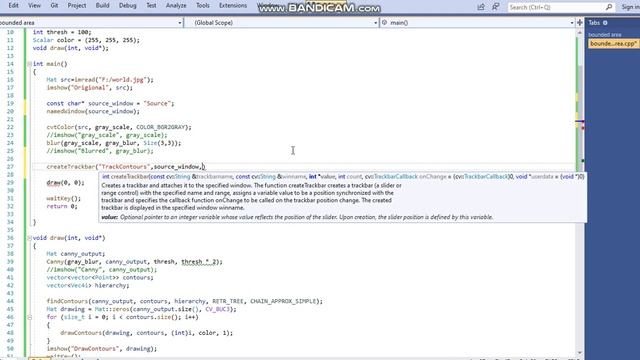The height and width of the screenshot is (360, 640).
Task: Click the blur(gray_scale, gray_blur) line
Action: click(113, 143)
